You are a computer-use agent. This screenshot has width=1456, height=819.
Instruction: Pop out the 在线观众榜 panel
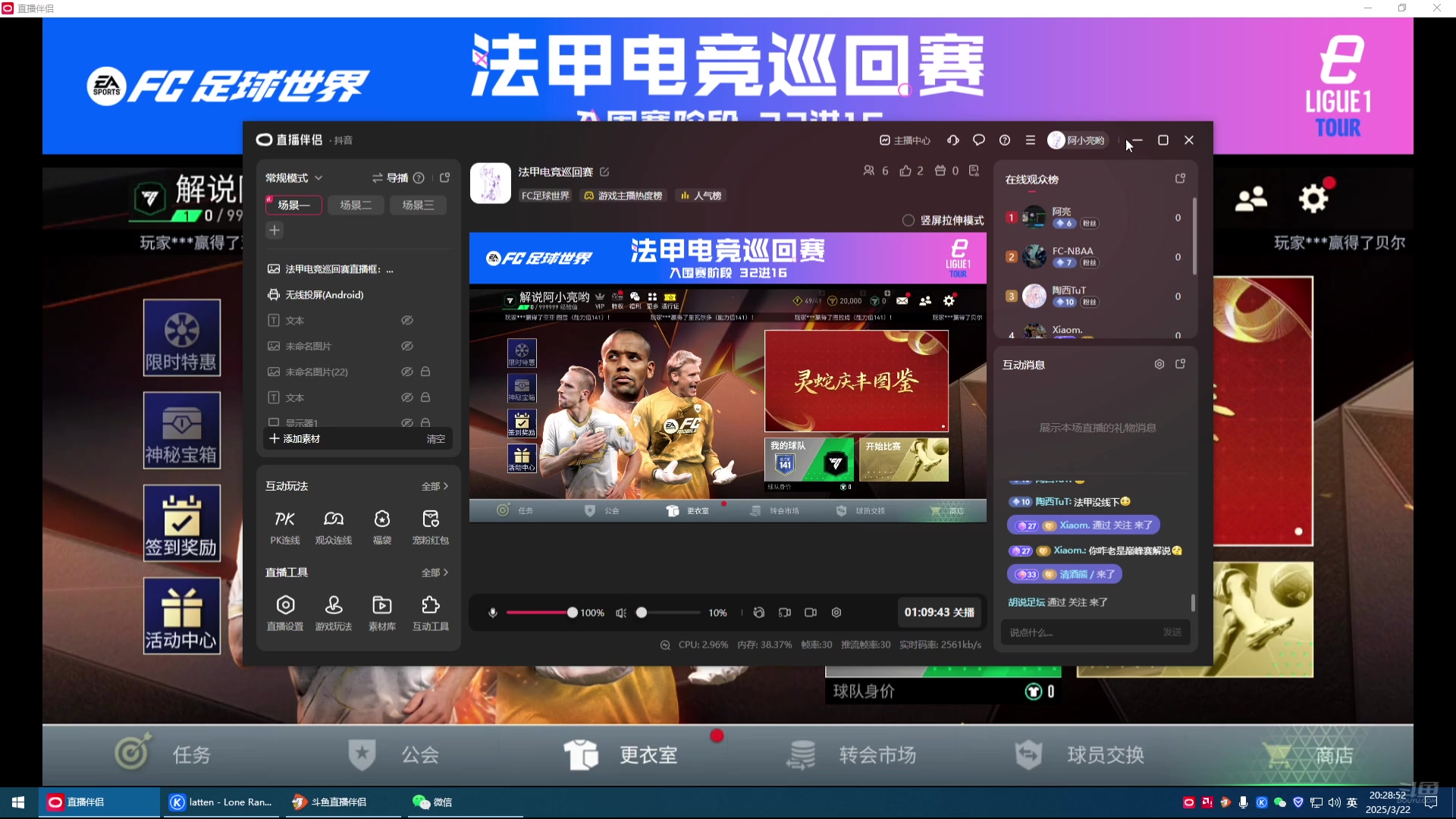coord(1180,179)
